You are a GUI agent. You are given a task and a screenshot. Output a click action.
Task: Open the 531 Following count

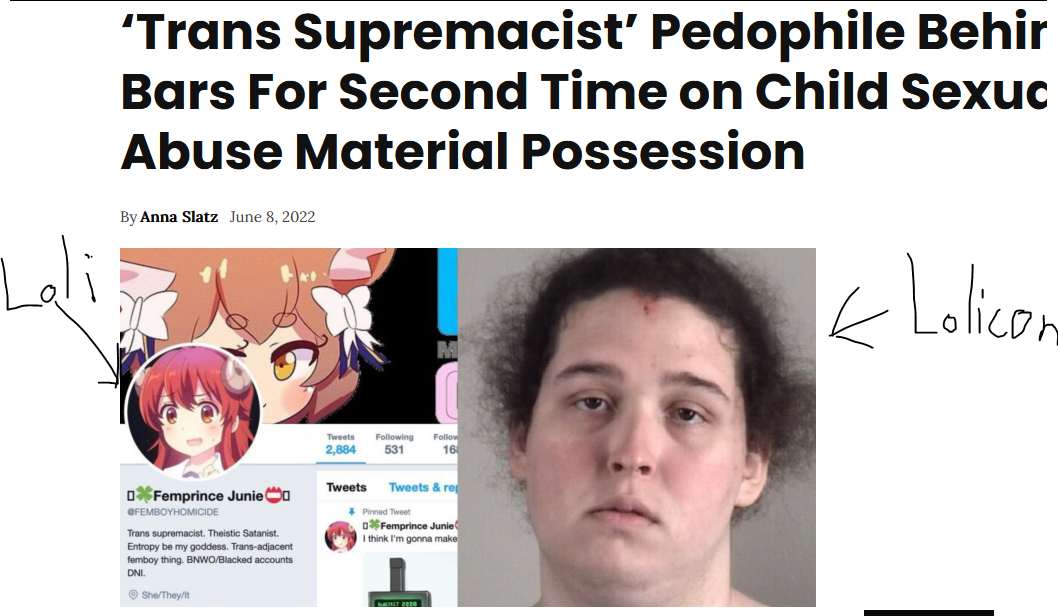[x=394, y=445]
